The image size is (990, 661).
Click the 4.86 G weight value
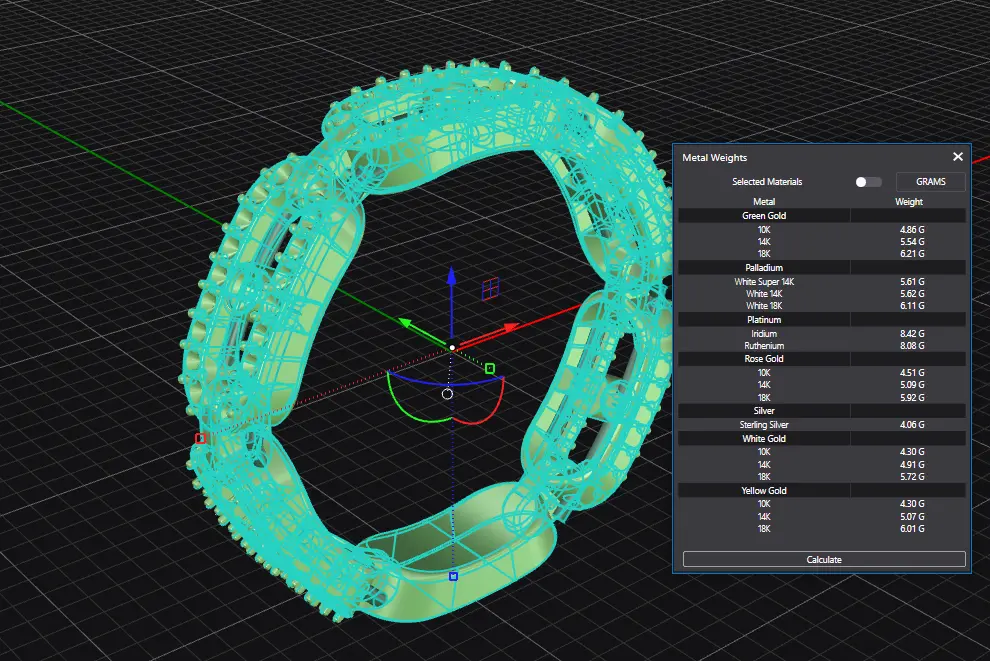pyautogui.click(x=912, y=230)
